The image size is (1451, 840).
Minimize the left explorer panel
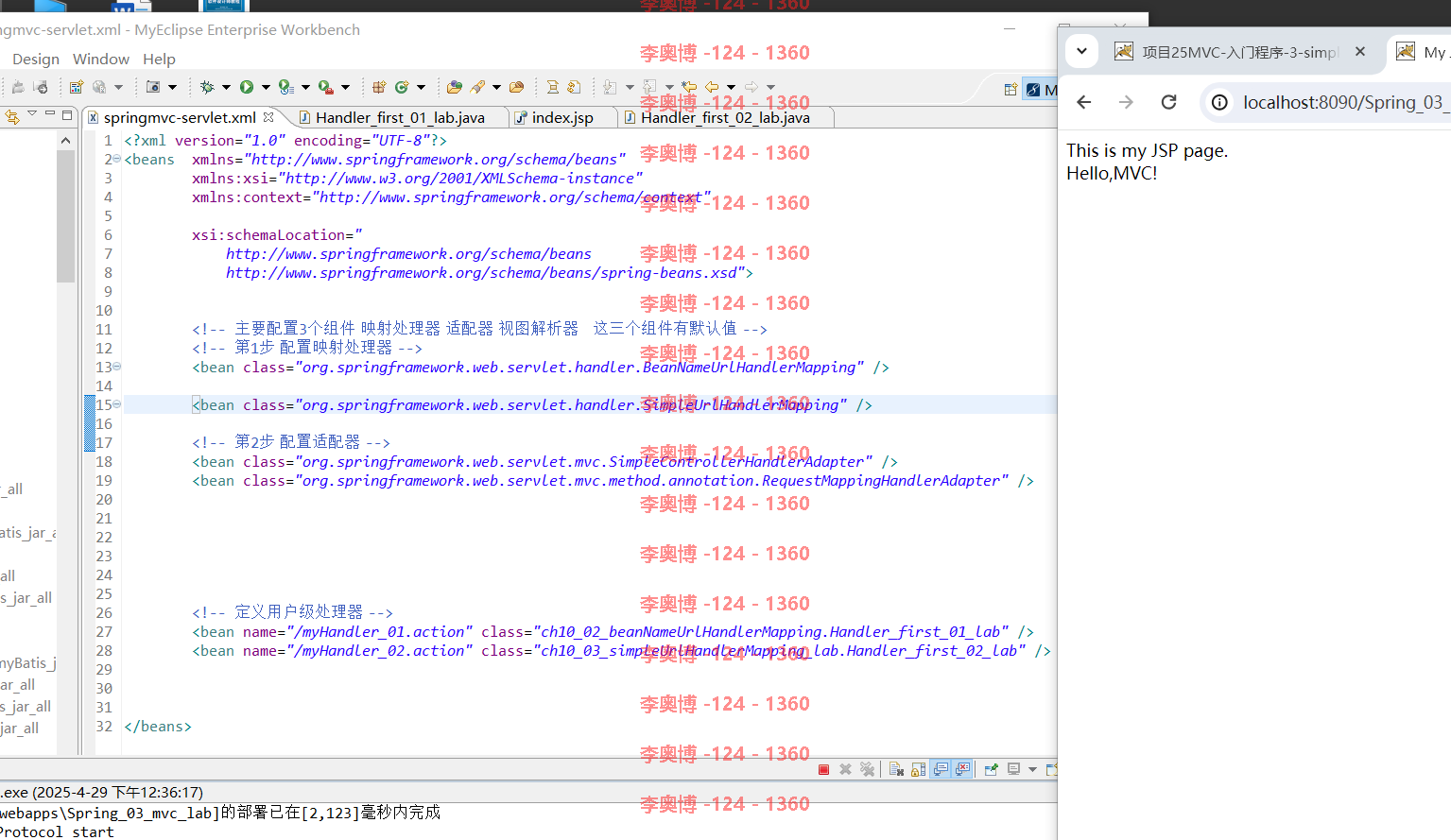(x=50, y=114)
